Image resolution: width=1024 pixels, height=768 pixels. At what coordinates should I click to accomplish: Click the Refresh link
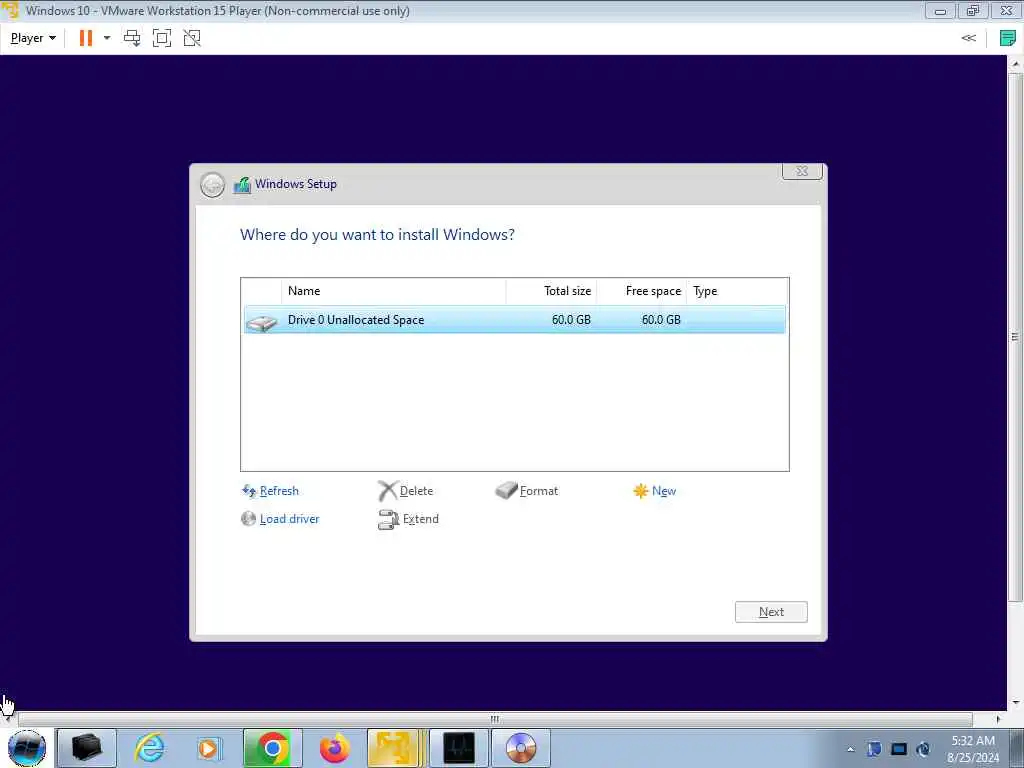pos(279,491)
